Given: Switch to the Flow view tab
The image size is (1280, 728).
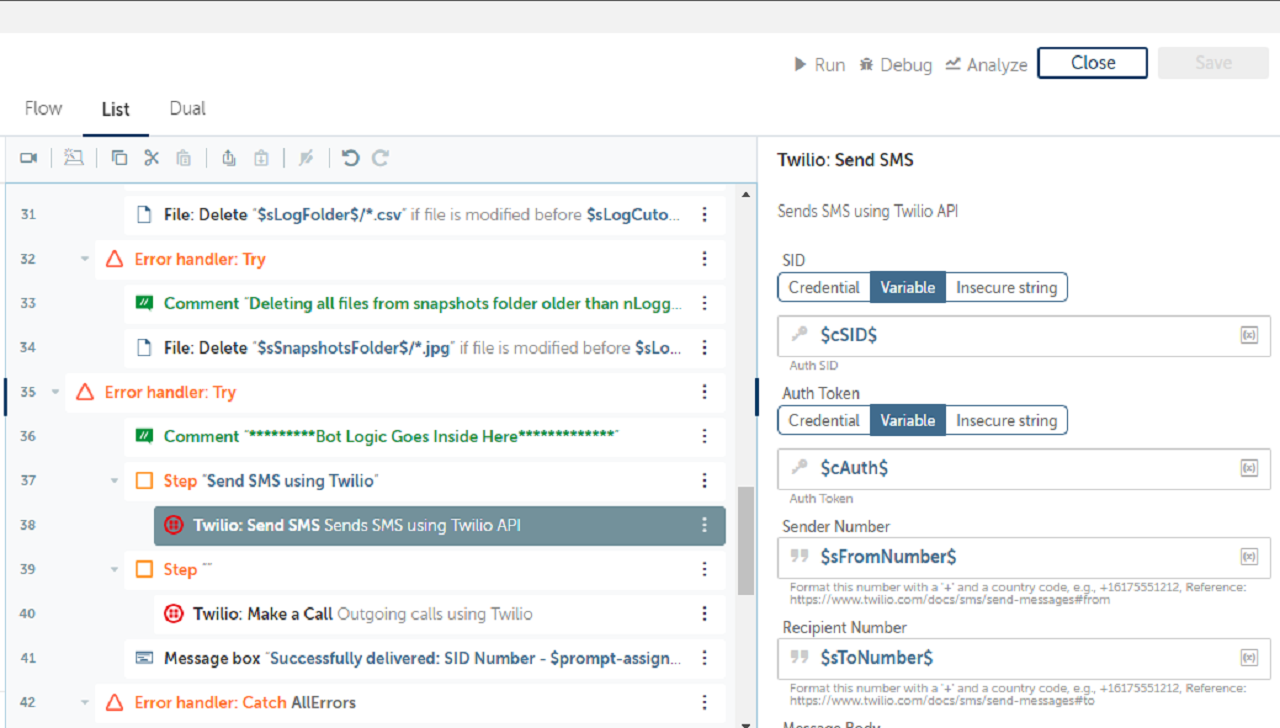Looking at the screenshot, I should pos(43,109).
